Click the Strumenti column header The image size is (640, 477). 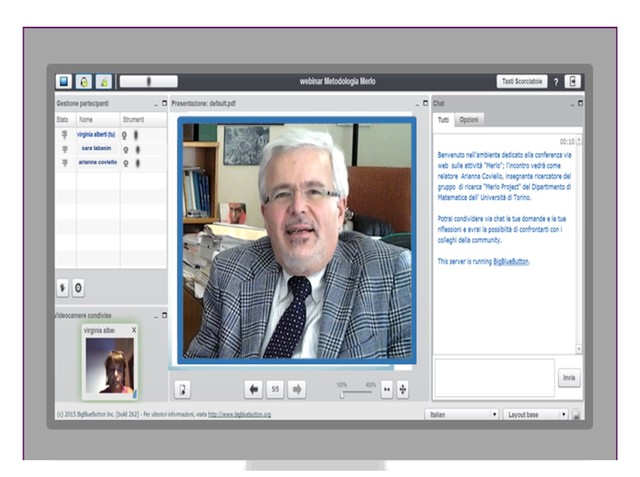point(133,120)
